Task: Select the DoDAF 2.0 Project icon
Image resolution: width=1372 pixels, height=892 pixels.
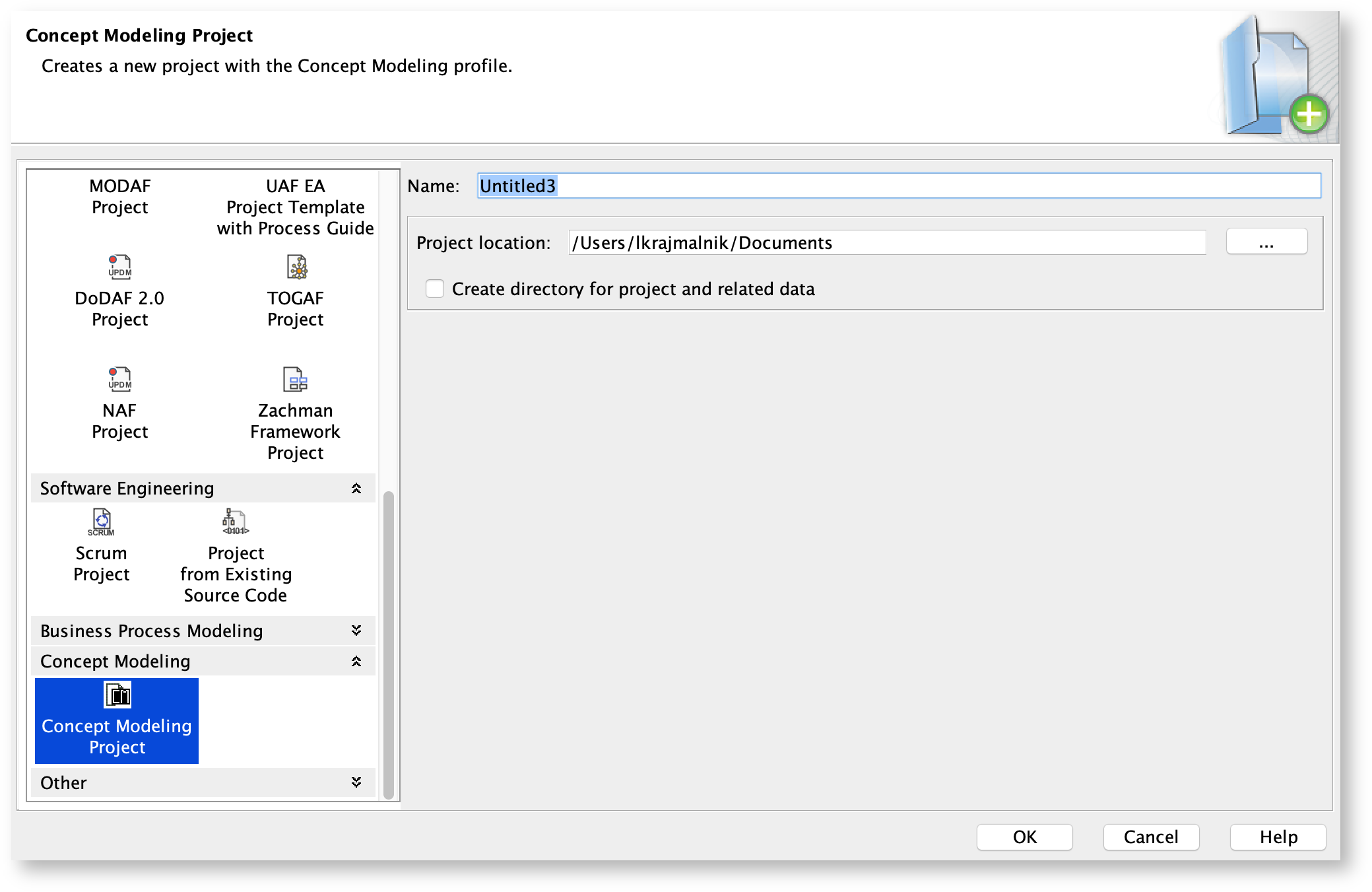Action: tap(119, 267)
